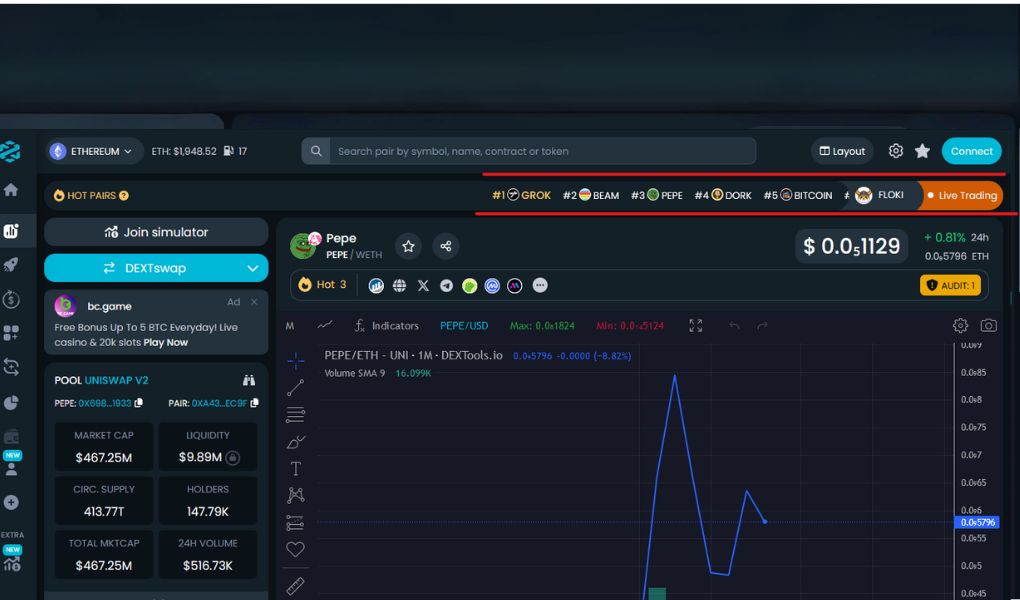Click the binoculars icon in Pool panel
The width and height of the screenshot is (1020, 600).
[x=249, y=380]
